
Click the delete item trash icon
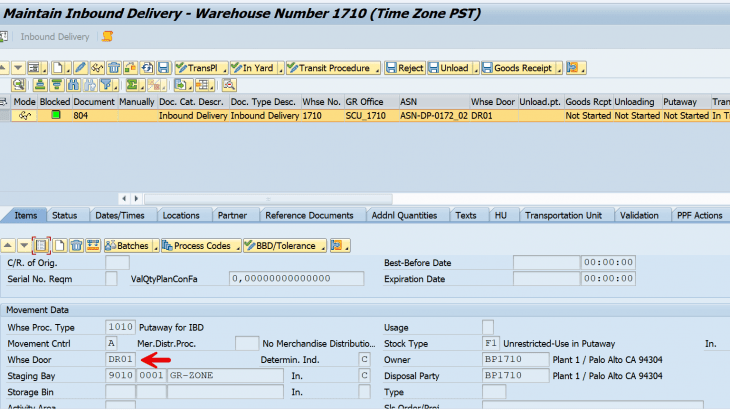pos(76,245)
